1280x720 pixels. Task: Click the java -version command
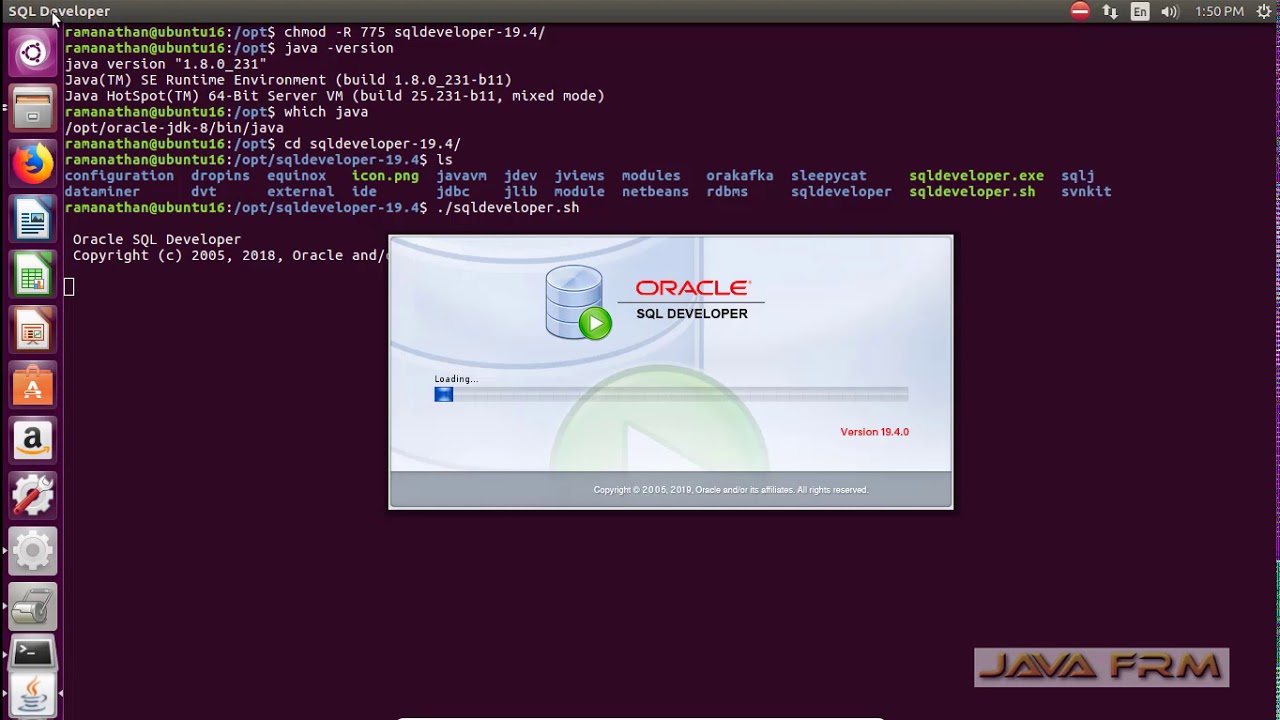339,48
